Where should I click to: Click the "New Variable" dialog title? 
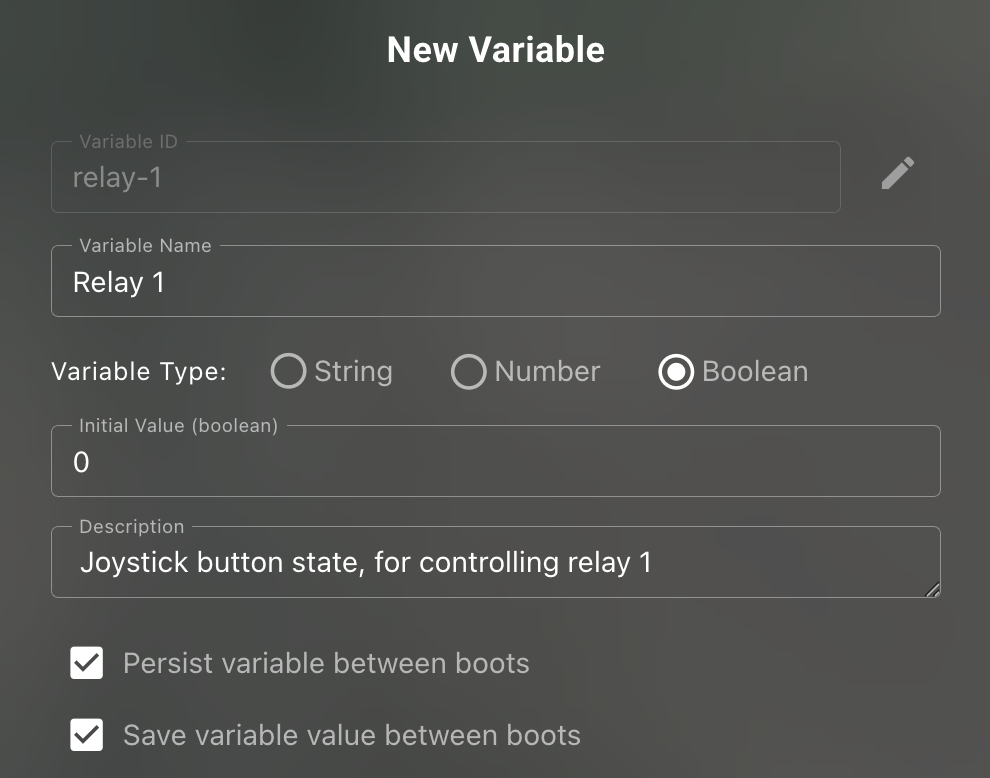tap(496, 50)
